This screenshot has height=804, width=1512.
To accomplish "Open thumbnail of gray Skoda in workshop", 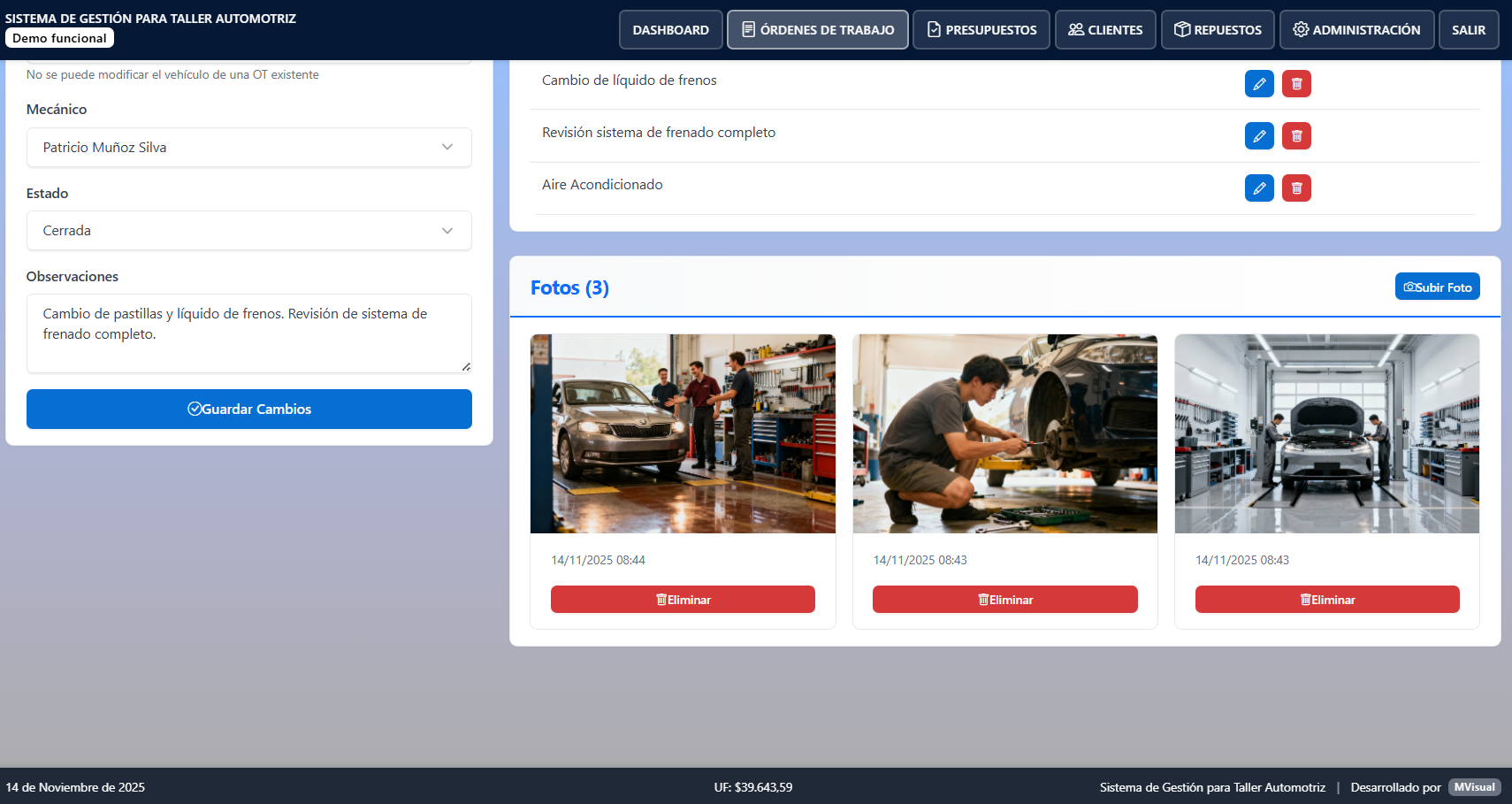I will 683,433.
